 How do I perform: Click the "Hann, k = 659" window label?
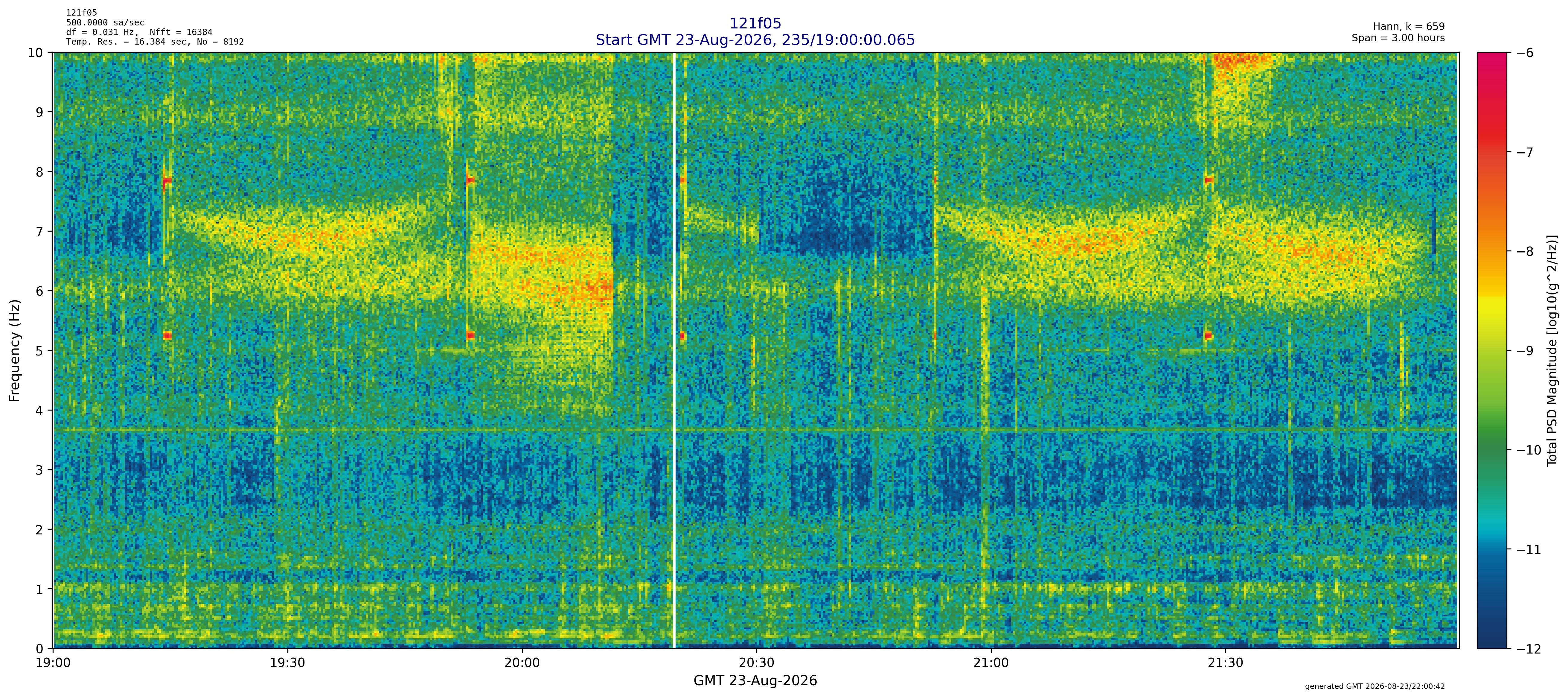coord(1409,27)
